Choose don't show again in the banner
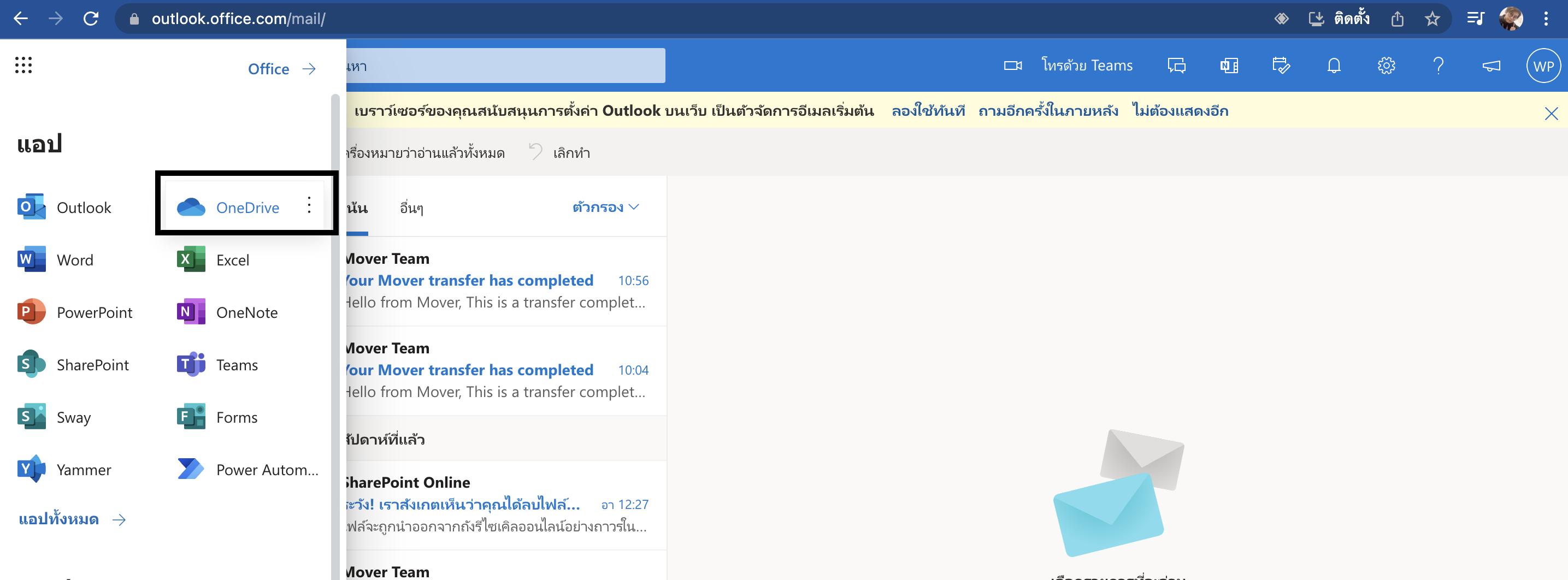The height and width of the screenshot is (580, 1568). 1180,111
